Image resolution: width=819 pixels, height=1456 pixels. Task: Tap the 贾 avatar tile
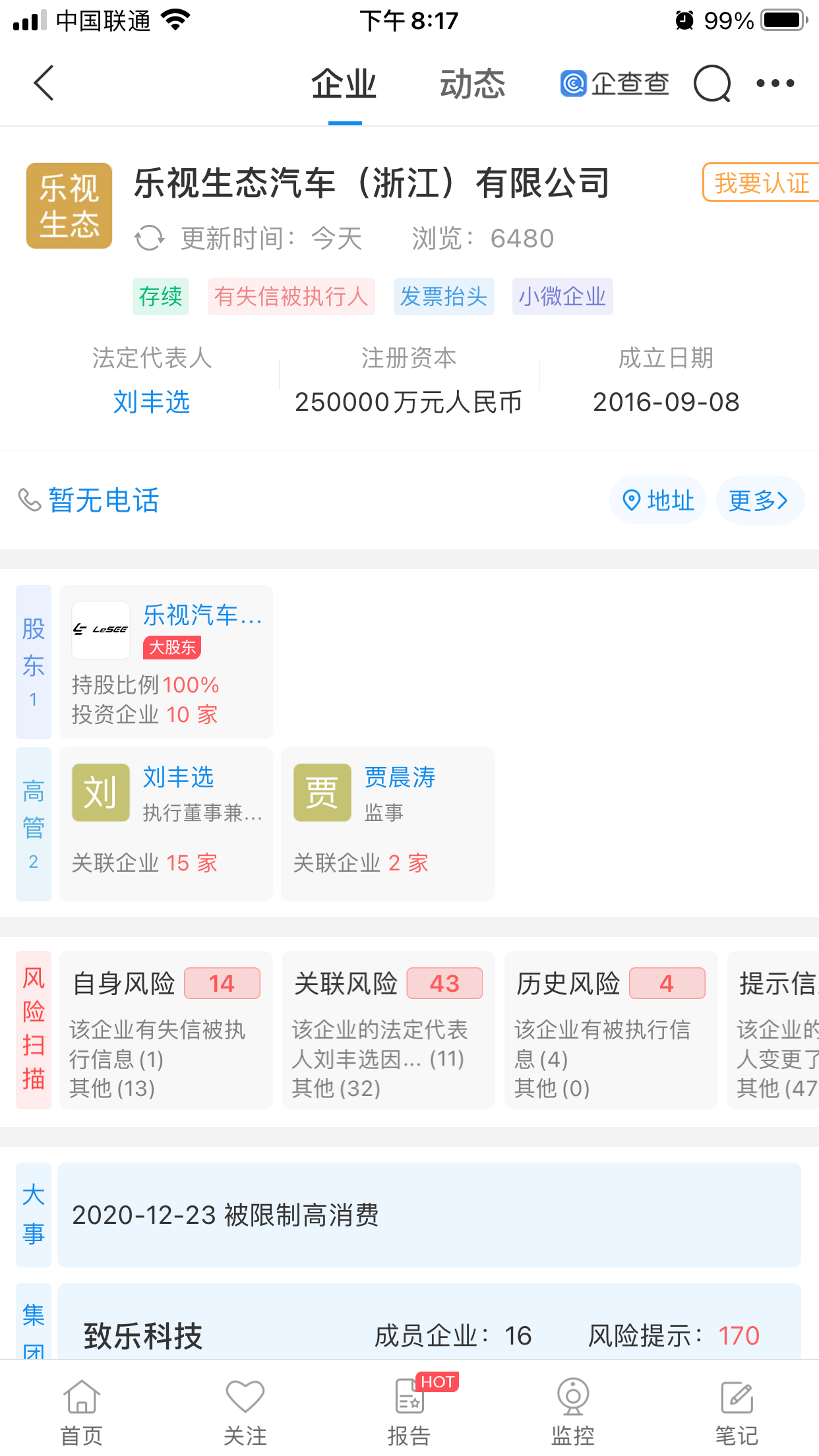coord(322,792)
